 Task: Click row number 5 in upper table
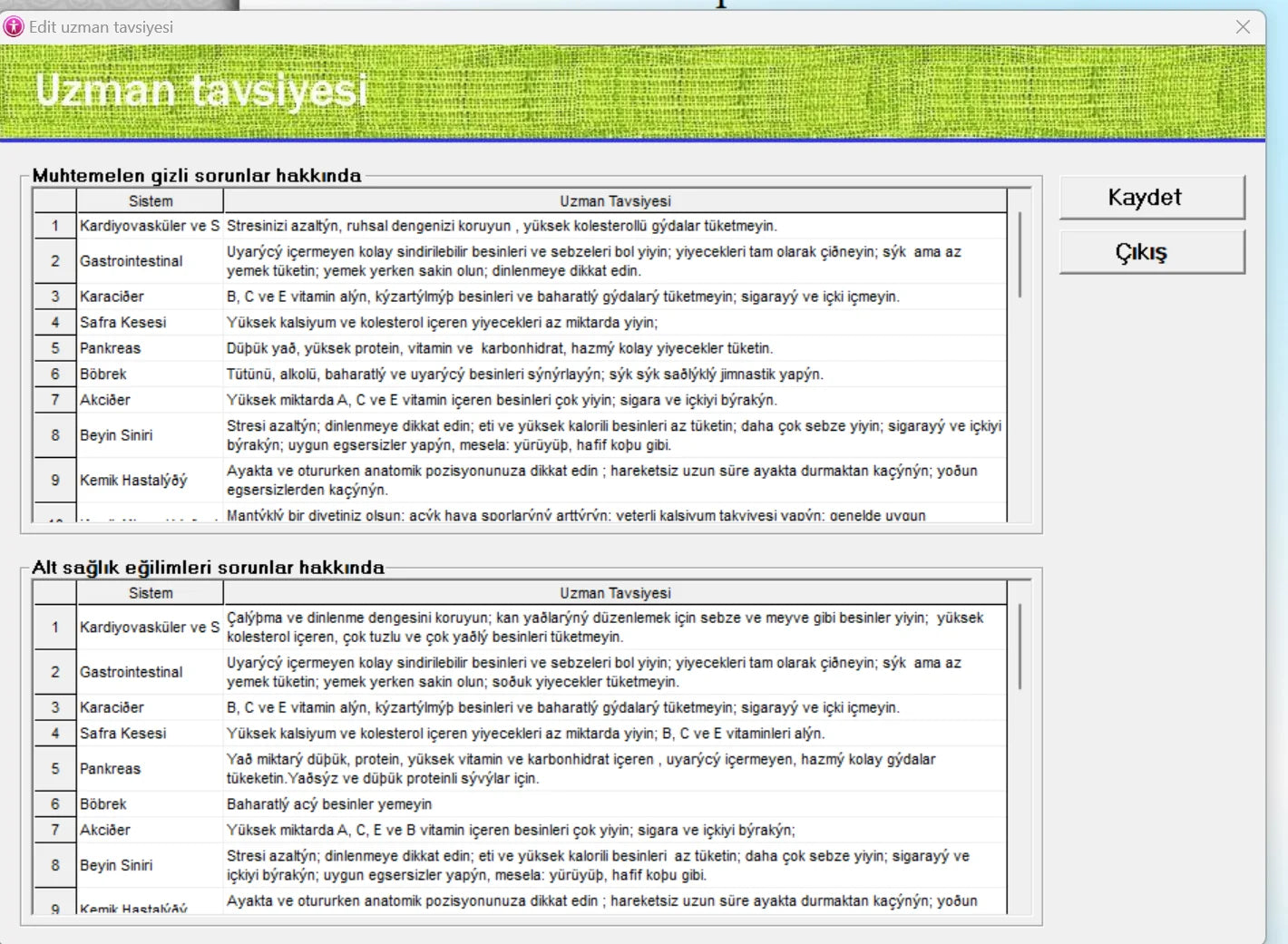55,348
